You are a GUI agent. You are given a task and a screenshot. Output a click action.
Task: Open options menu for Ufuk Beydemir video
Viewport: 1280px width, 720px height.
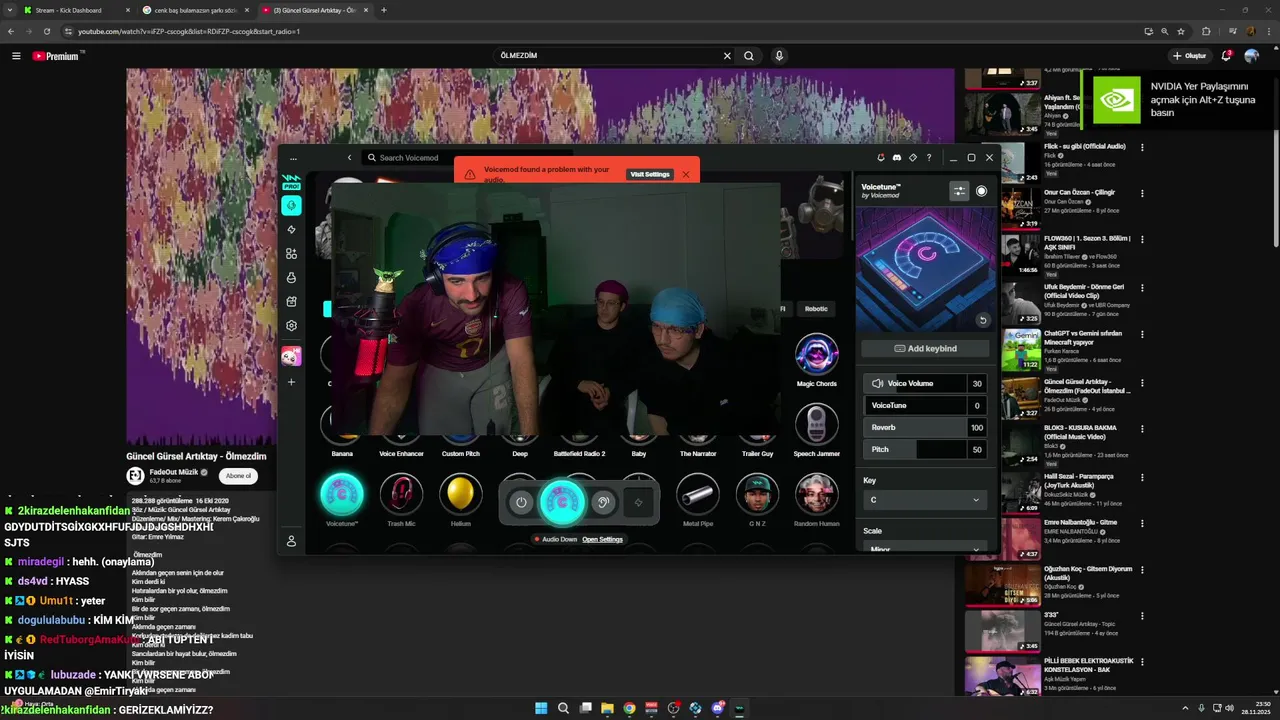pyautogui.click(x=1142, y=287)
